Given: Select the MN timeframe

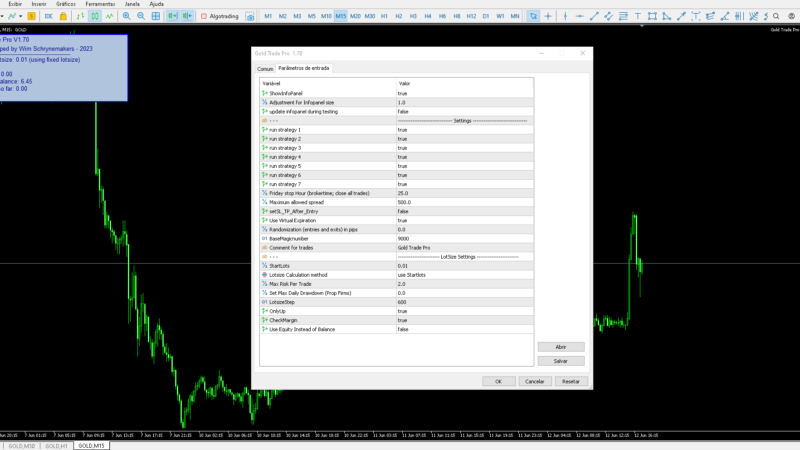Looking at the screenshot, I should [515, 16].
